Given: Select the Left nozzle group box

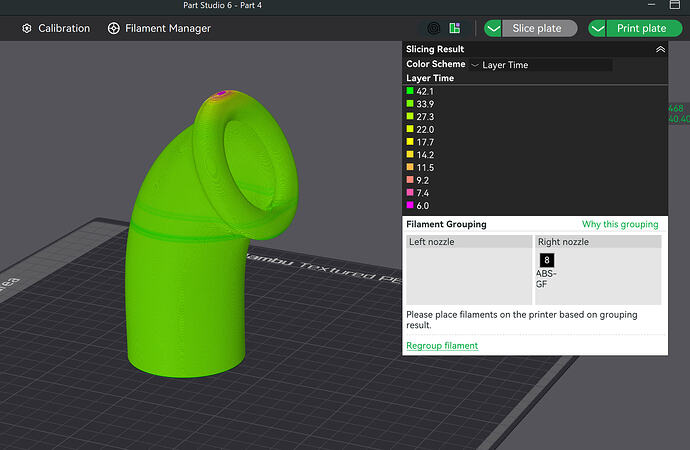Looking at the screenshot, I should point(469,270).
